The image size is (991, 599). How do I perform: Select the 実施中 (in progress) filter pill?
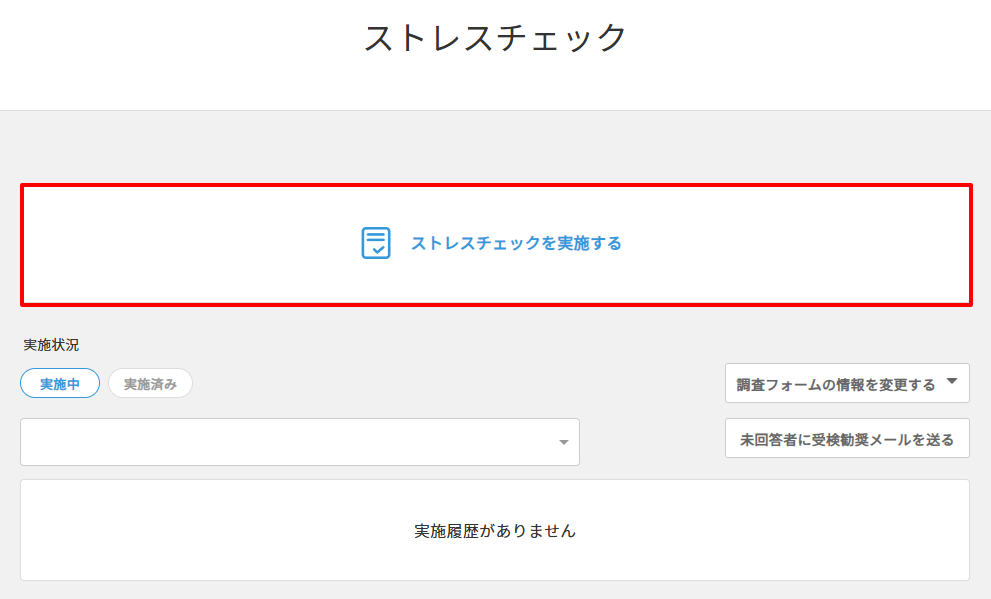pos(59,383)
